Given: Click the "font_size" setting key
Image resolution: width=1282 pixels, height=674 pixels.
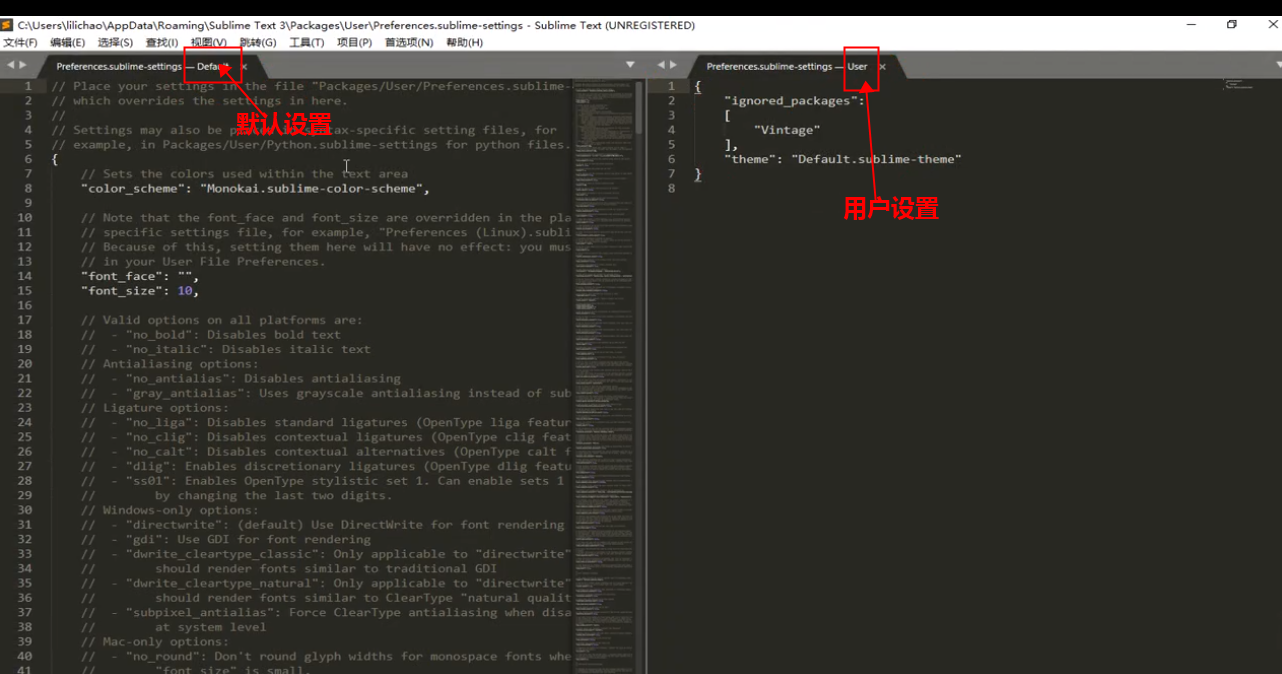Looking at the screenshot, I should pyautogui.click(x=121, y=291).
